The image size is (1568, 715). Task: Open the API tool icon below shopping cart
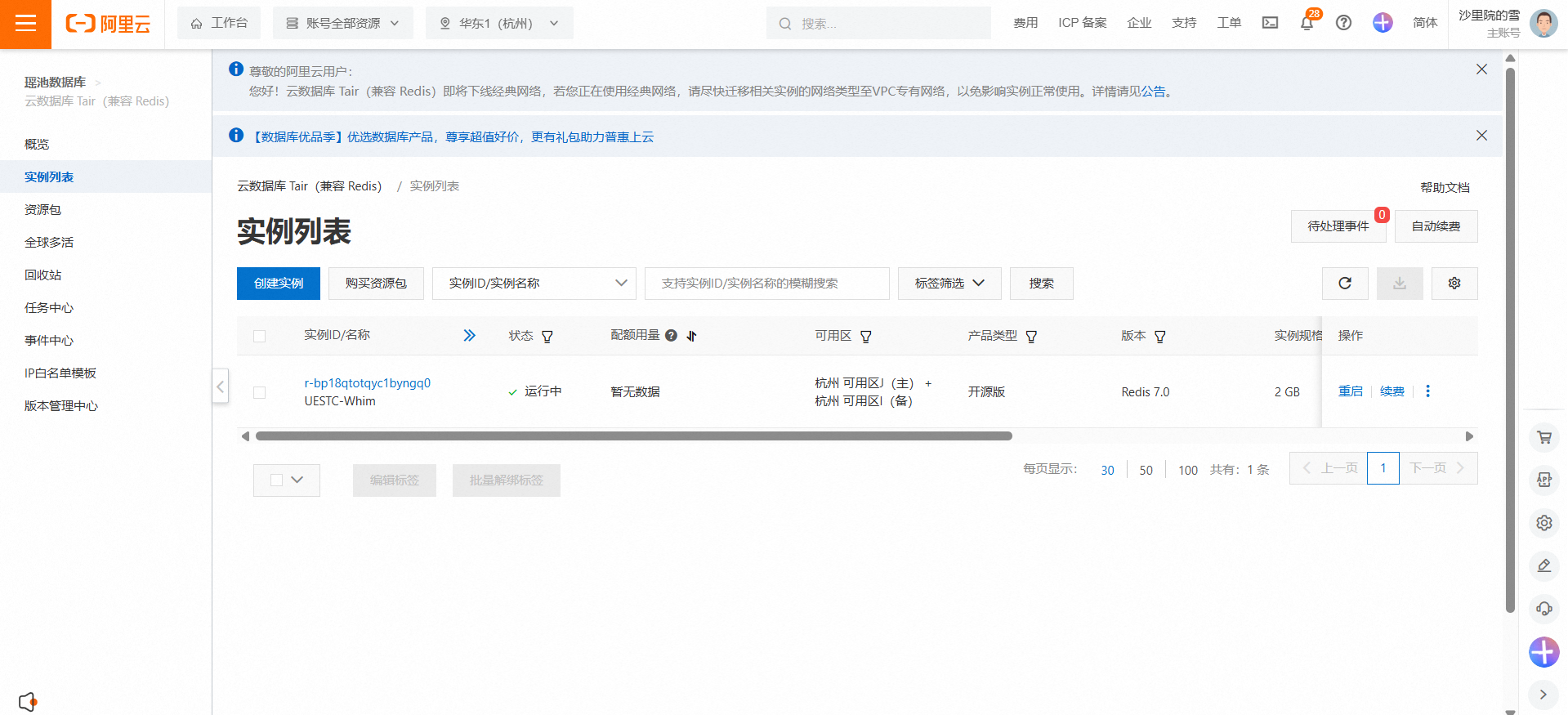pyautogui.click(x=1544, y=480)
